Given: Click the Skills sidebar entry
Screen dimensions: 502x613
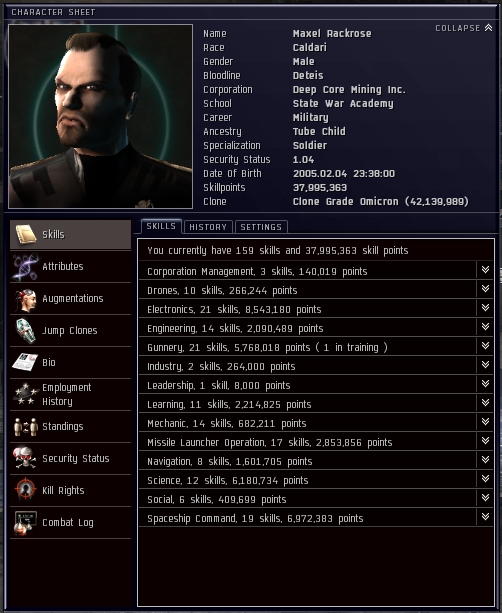Looking at the screenshot, I should [70, 235].
